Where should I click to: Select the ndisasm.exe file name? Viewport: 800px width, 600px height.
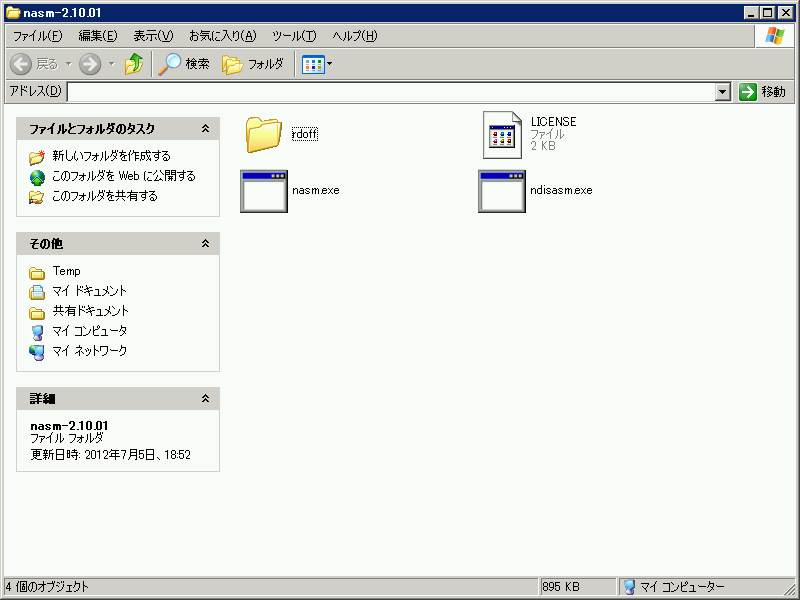(x=561, y=190)
